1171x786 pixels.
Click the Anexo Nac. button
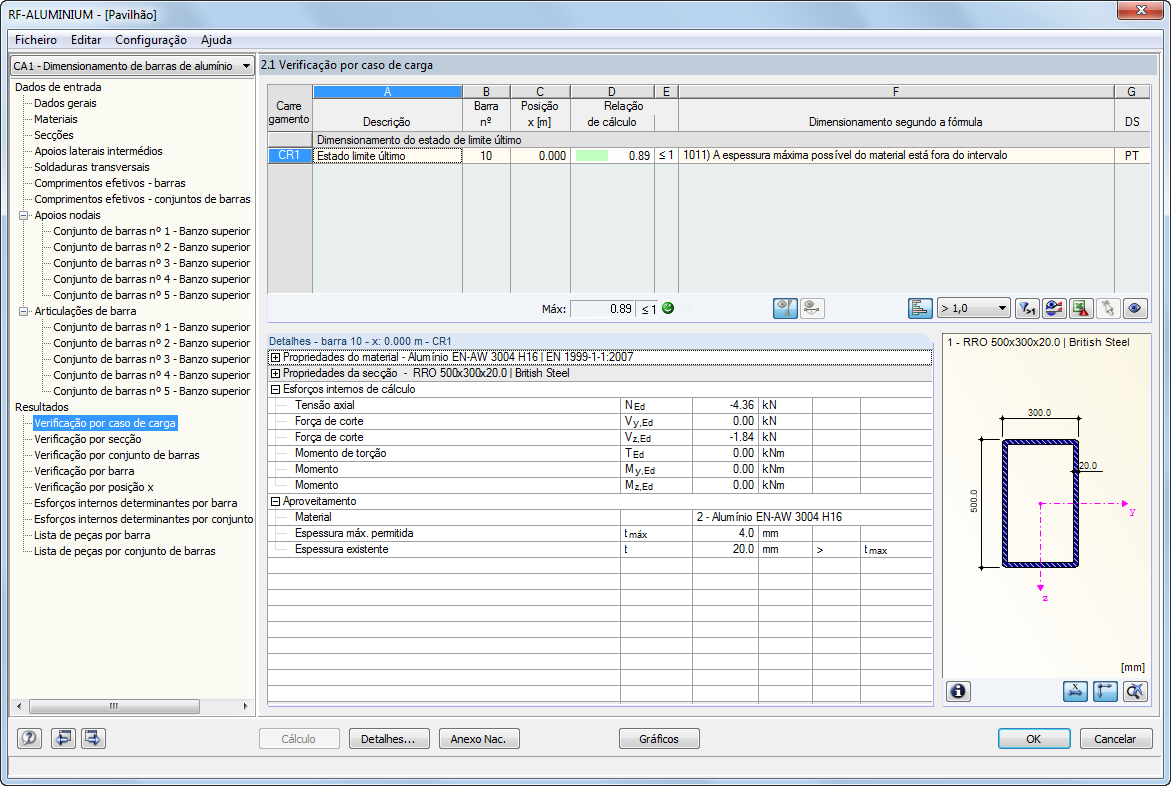(479, 739)
